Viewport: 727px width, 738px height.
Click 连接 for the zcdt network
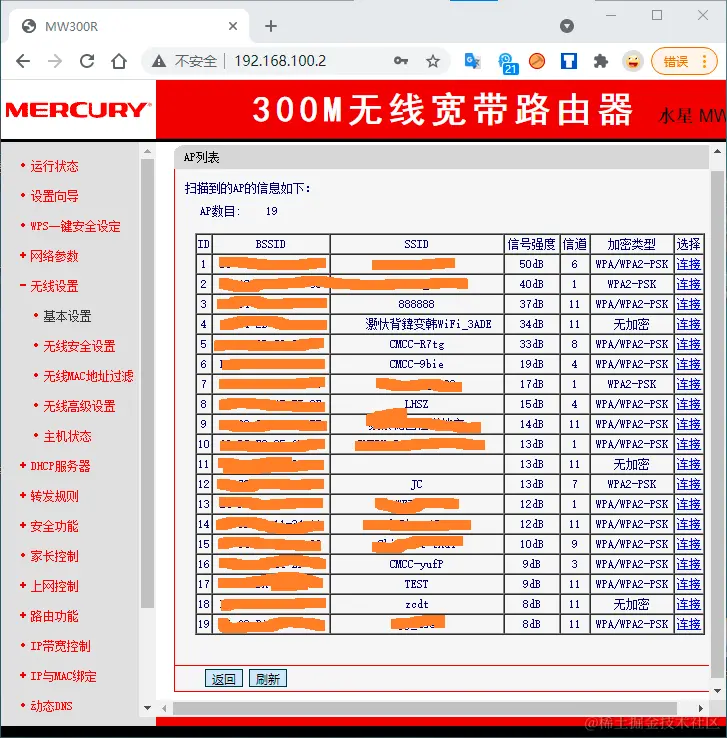tap(688, 604)
